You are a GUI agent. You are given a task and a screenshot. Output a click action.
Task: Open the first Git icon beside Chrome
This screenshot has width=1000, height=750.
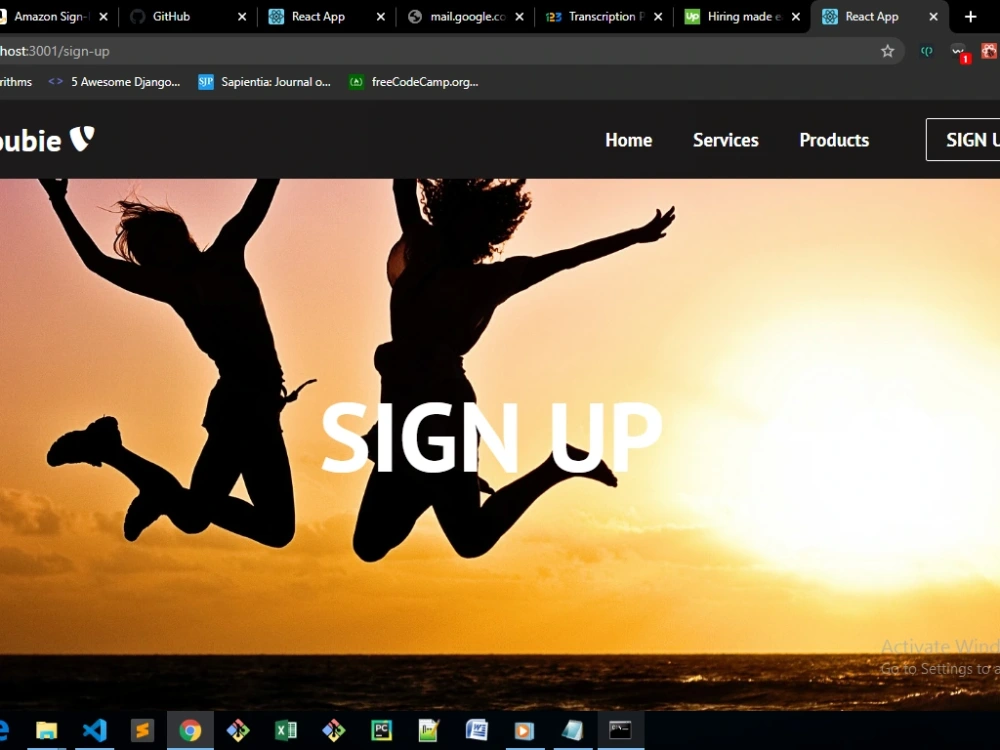tap(238, 730)
